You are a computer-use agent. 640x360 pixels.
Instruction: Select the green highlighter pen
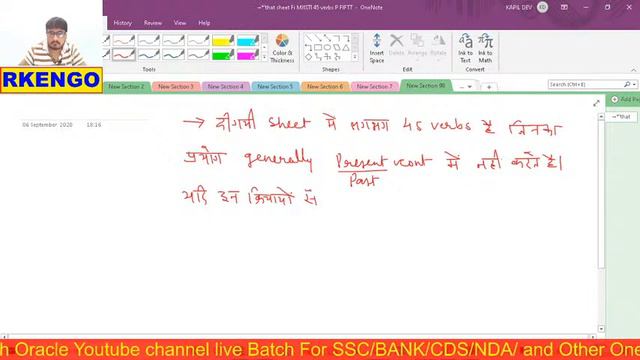[223, 54]
